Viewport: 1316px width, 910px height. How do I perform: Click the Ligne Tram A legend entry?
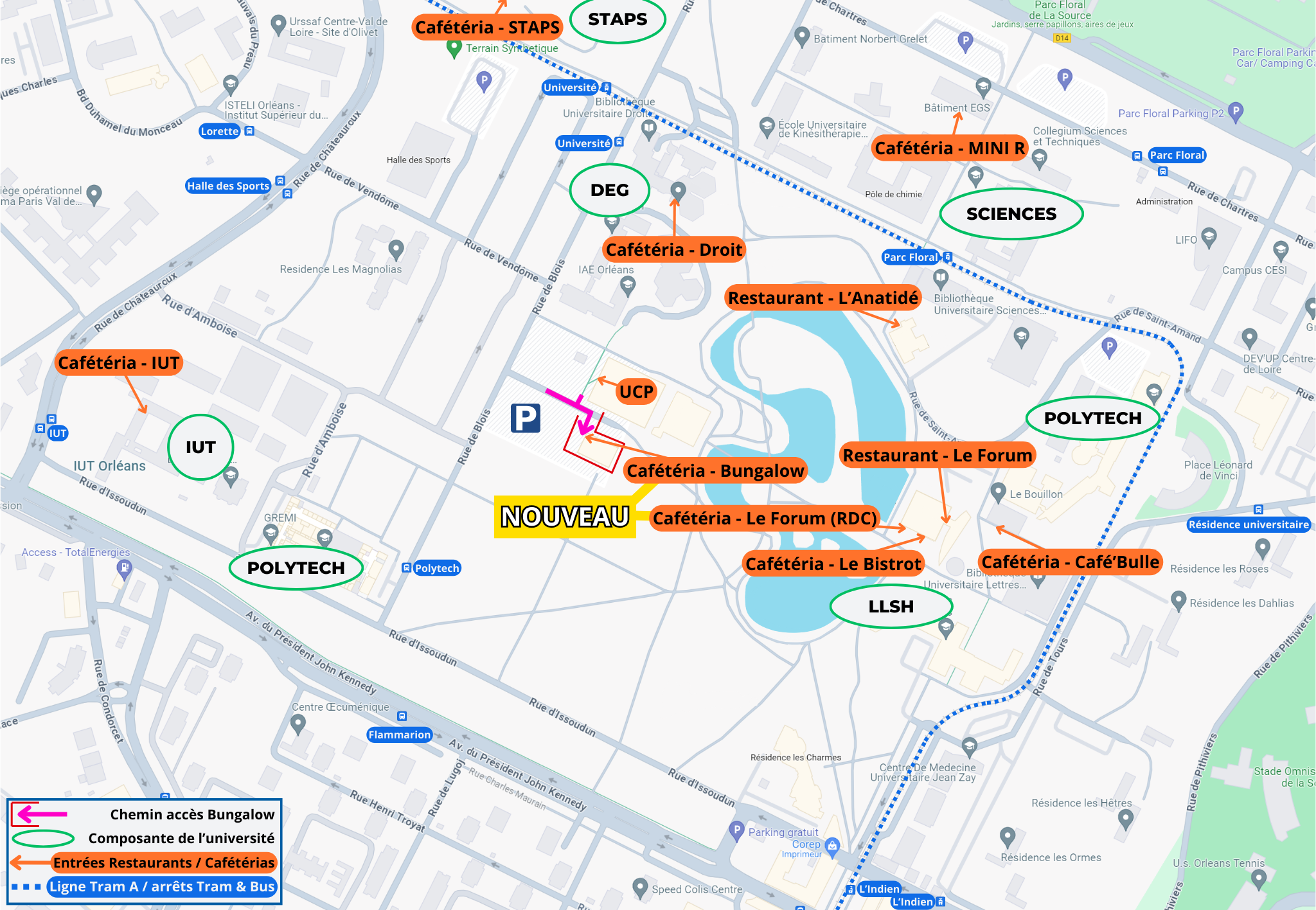(x=162, y=887)
